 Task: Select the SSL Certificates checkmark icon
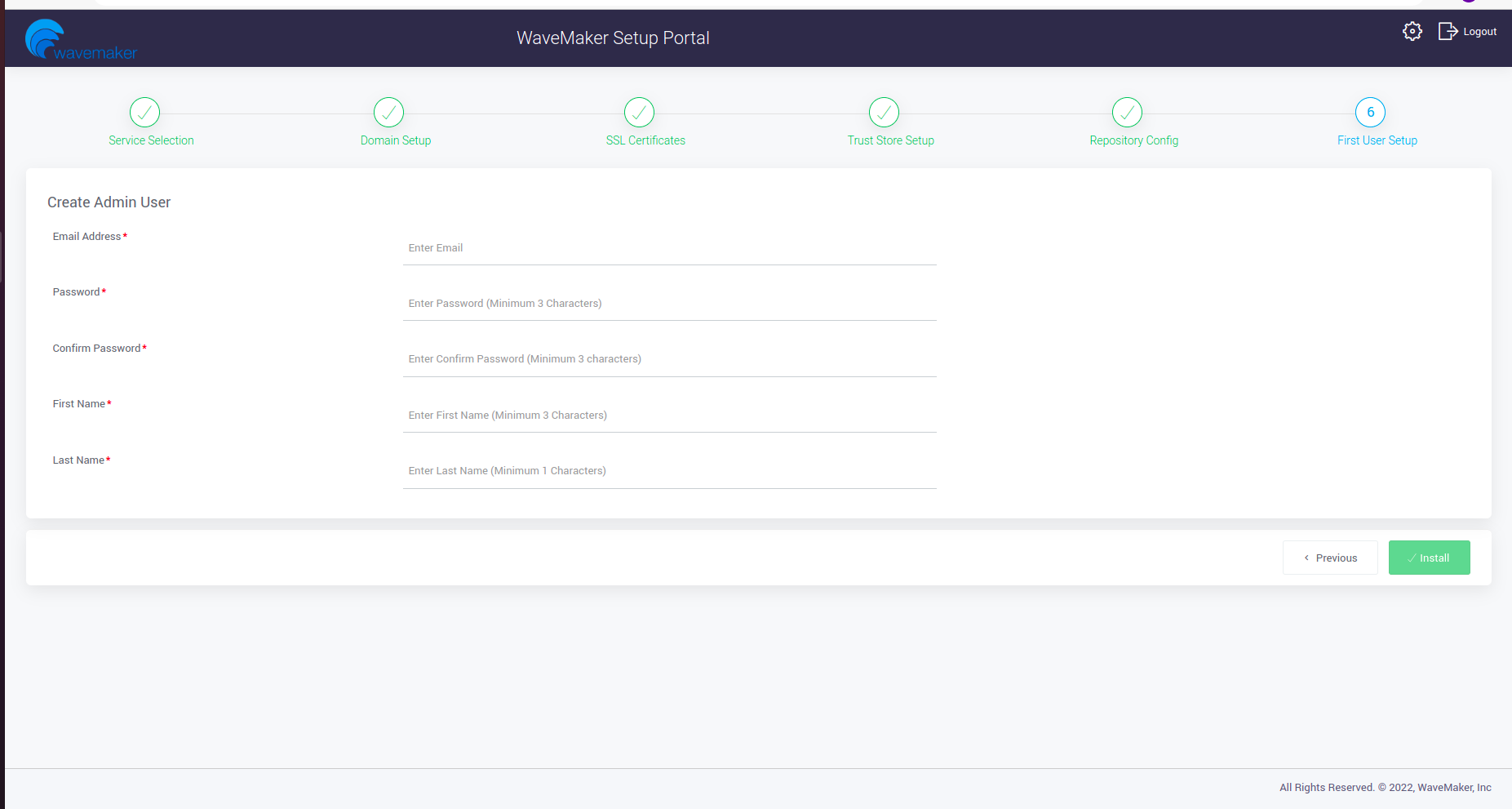(639, 113)
